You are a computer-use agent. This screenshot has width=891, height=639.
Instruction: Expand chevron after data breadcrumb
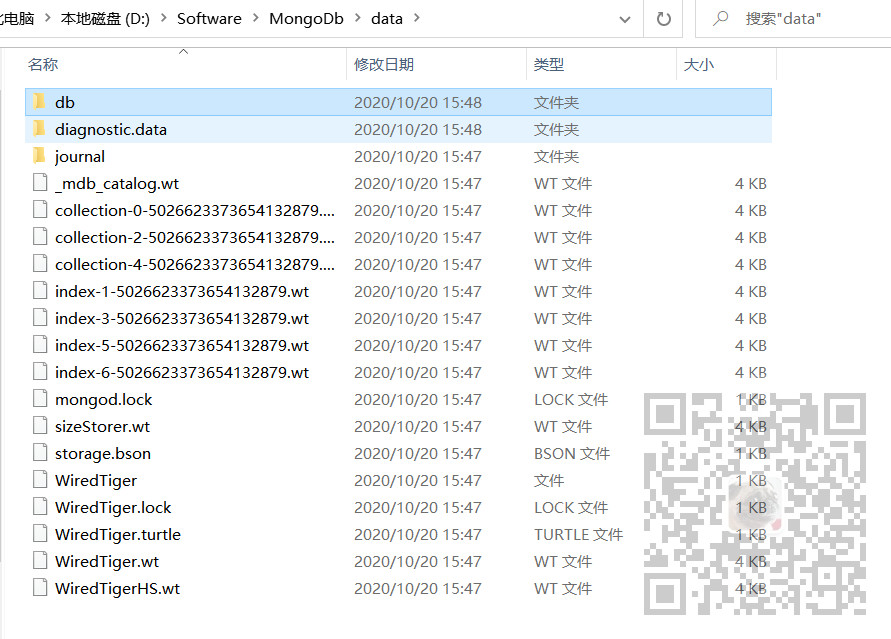click(417, 18)
